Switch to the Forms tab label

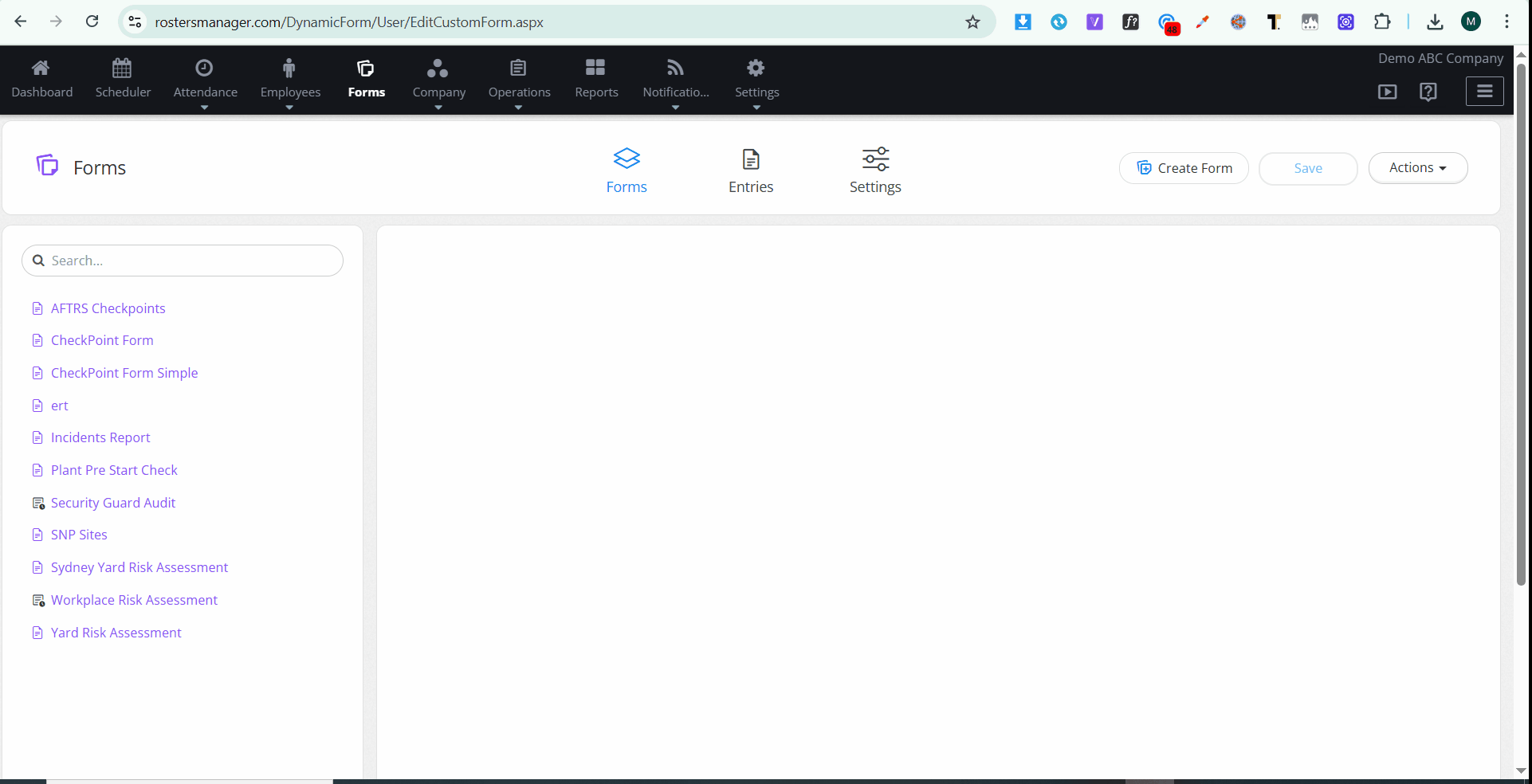pyautogui.click(x=627, y=186)
